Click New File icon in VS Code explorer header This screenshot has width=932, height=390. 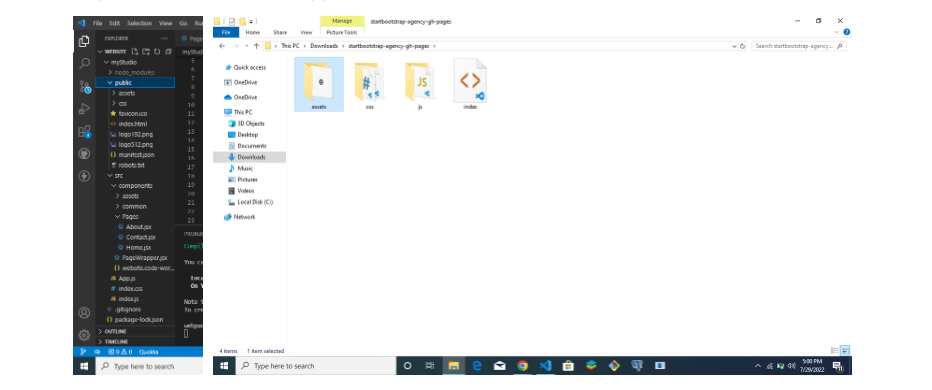(135, 52)
